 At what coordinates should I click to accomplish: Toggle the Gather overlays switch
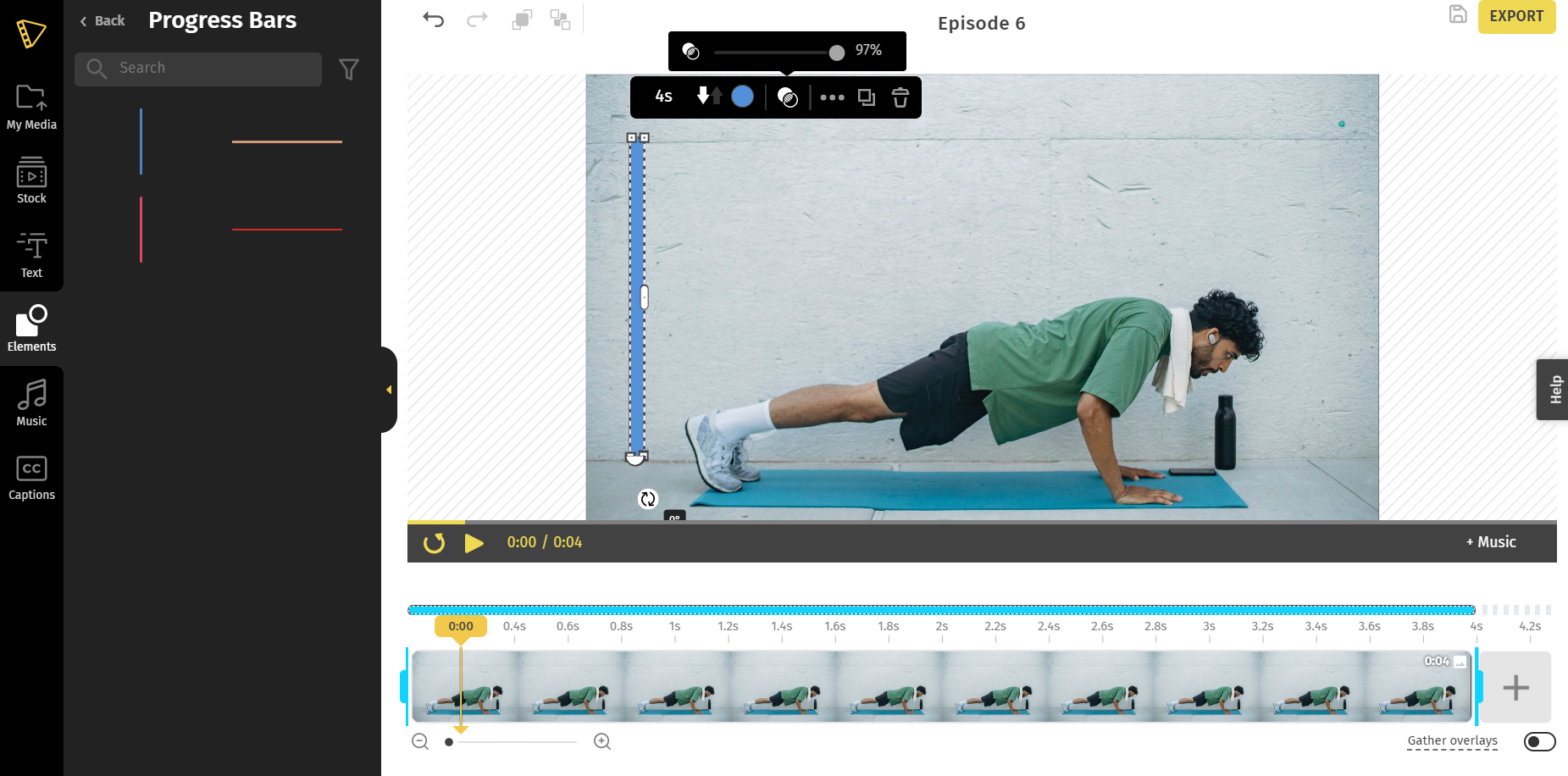point(1539,741)
